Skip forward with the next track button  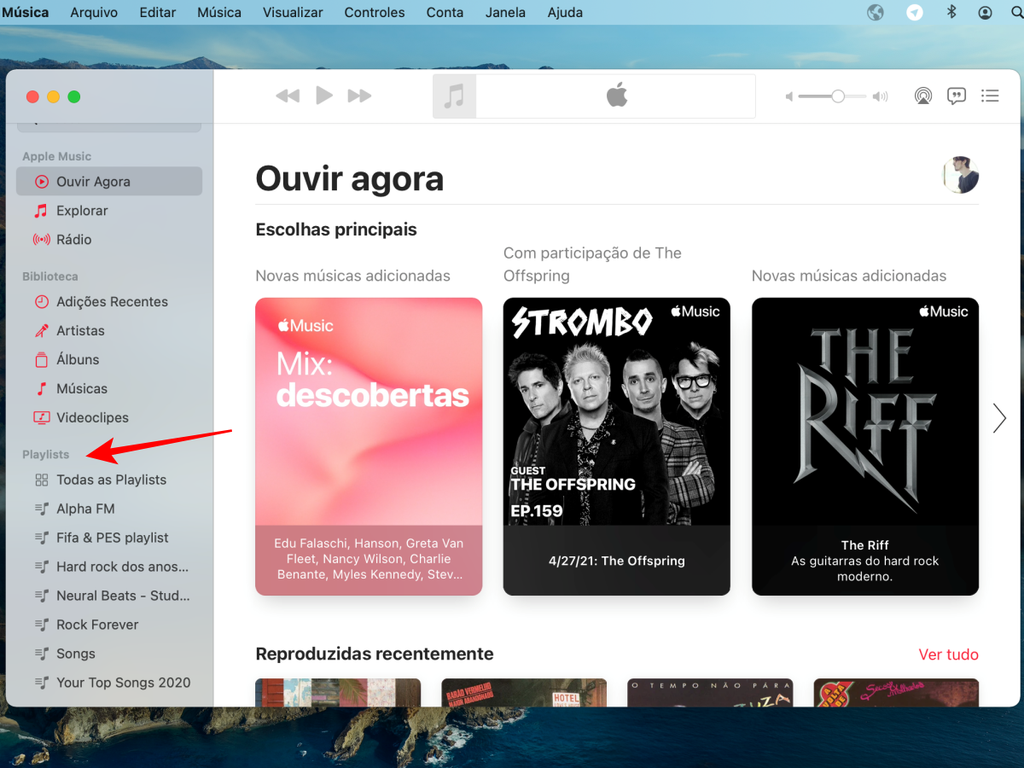[x=359, y=96]
